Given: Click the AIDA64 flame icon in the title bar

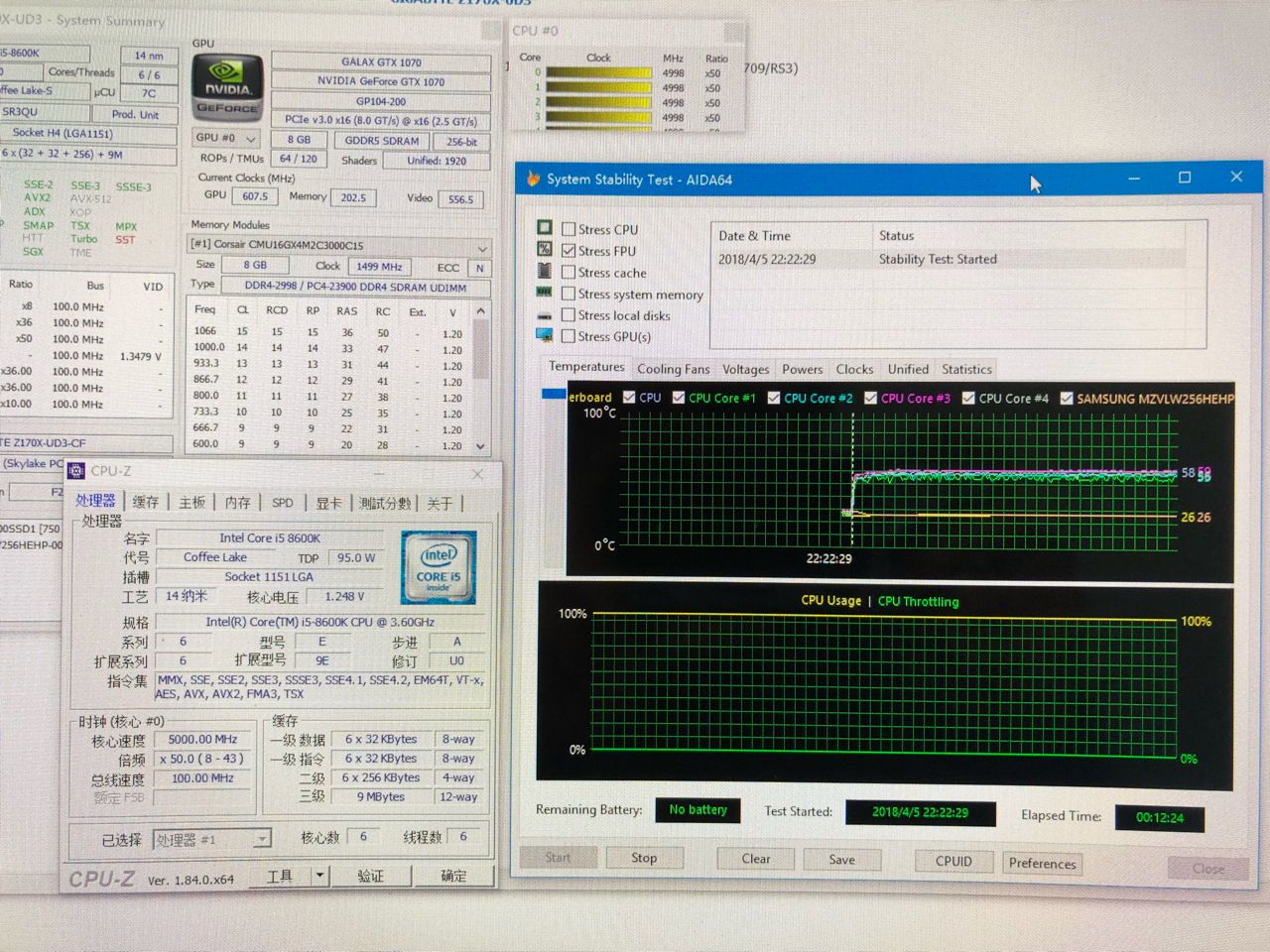Looking at the screenshot, I should pyautogui.click(x=535, y=178).
